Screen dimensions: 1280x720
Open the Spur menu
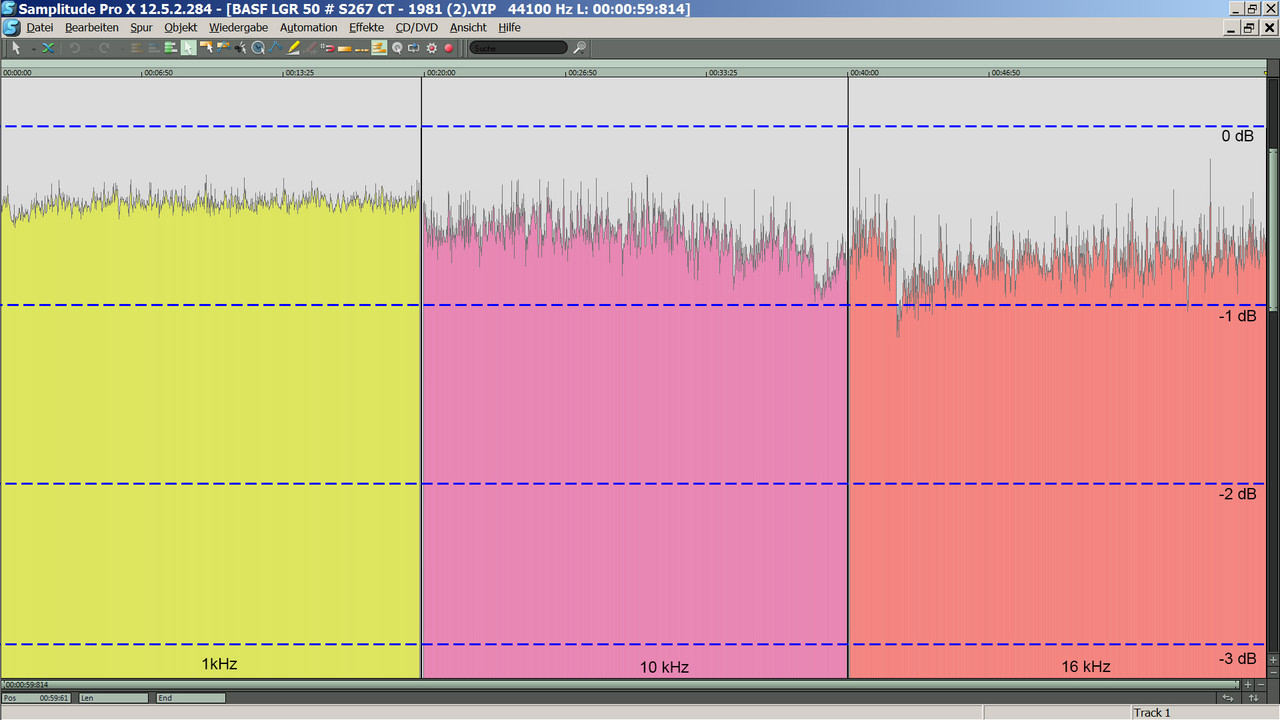pos(141,28)
